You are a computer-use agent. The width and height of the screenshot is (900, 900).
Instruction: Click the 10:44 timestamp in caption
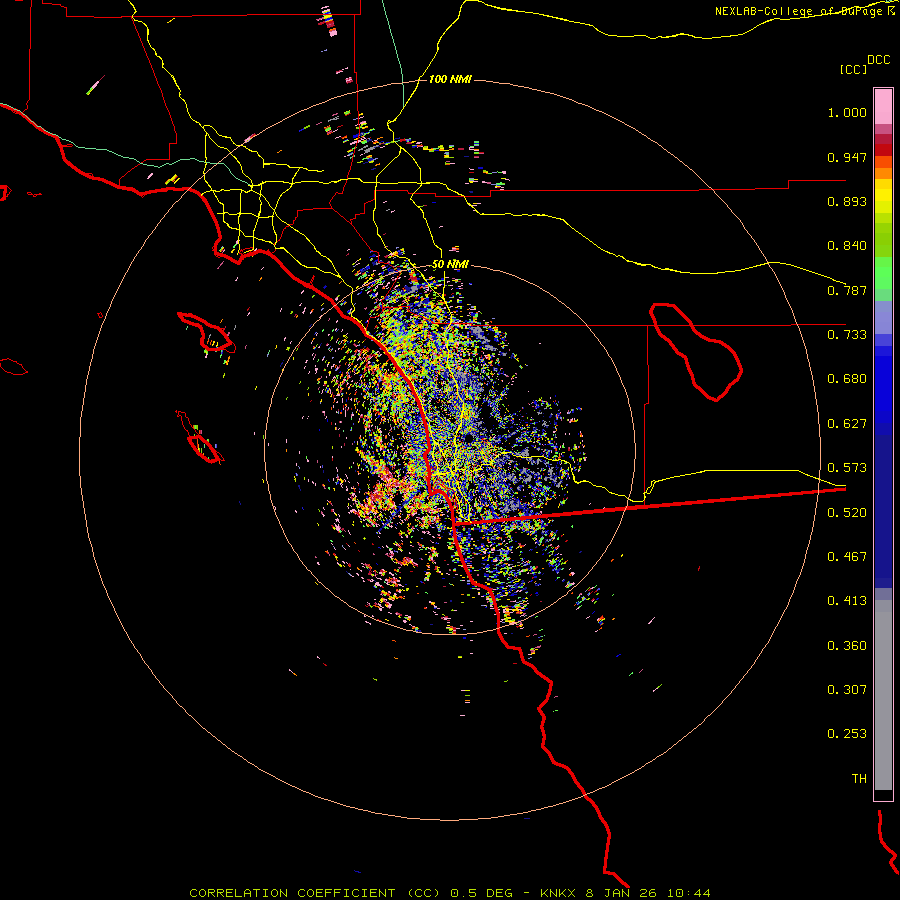(688, 893)
